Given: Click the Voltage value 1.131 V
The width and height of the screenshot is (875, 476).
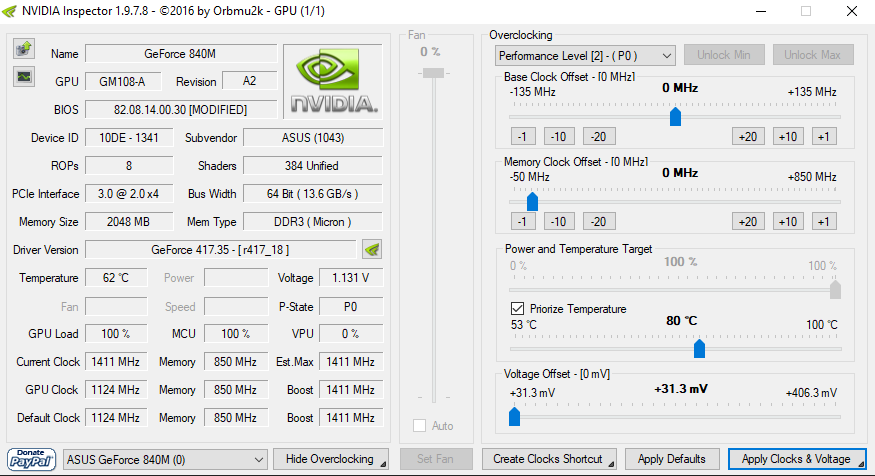Looking at the screenshot, I should coord(350,278).
